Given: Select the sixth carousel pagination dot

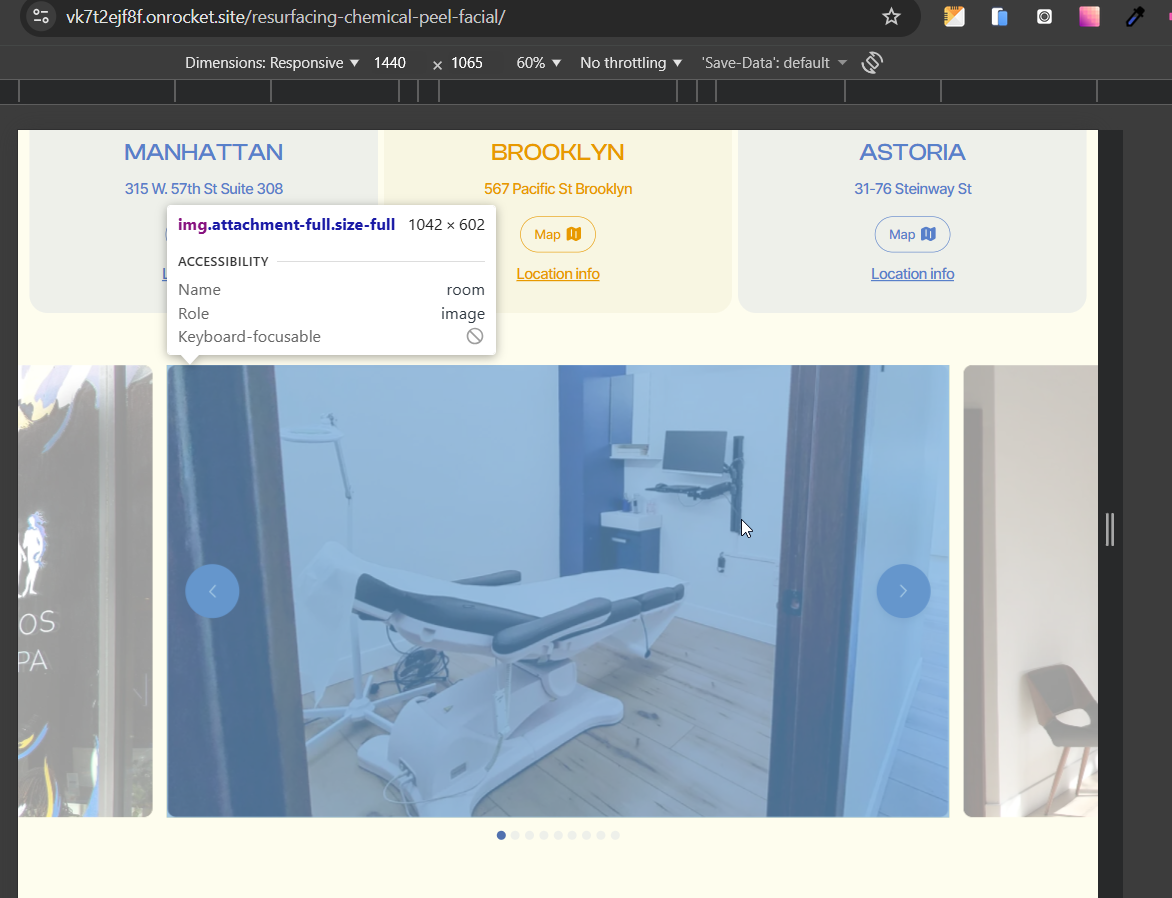Looking at the screenshot, I should click(573, 835).
